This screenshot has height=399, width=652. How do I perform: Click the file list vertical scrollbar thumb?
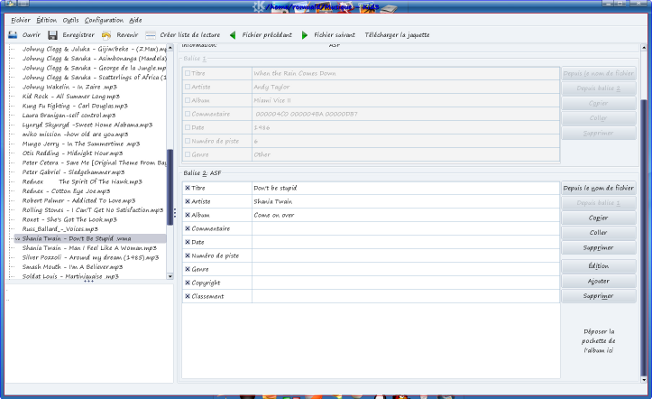click(170, 187)
